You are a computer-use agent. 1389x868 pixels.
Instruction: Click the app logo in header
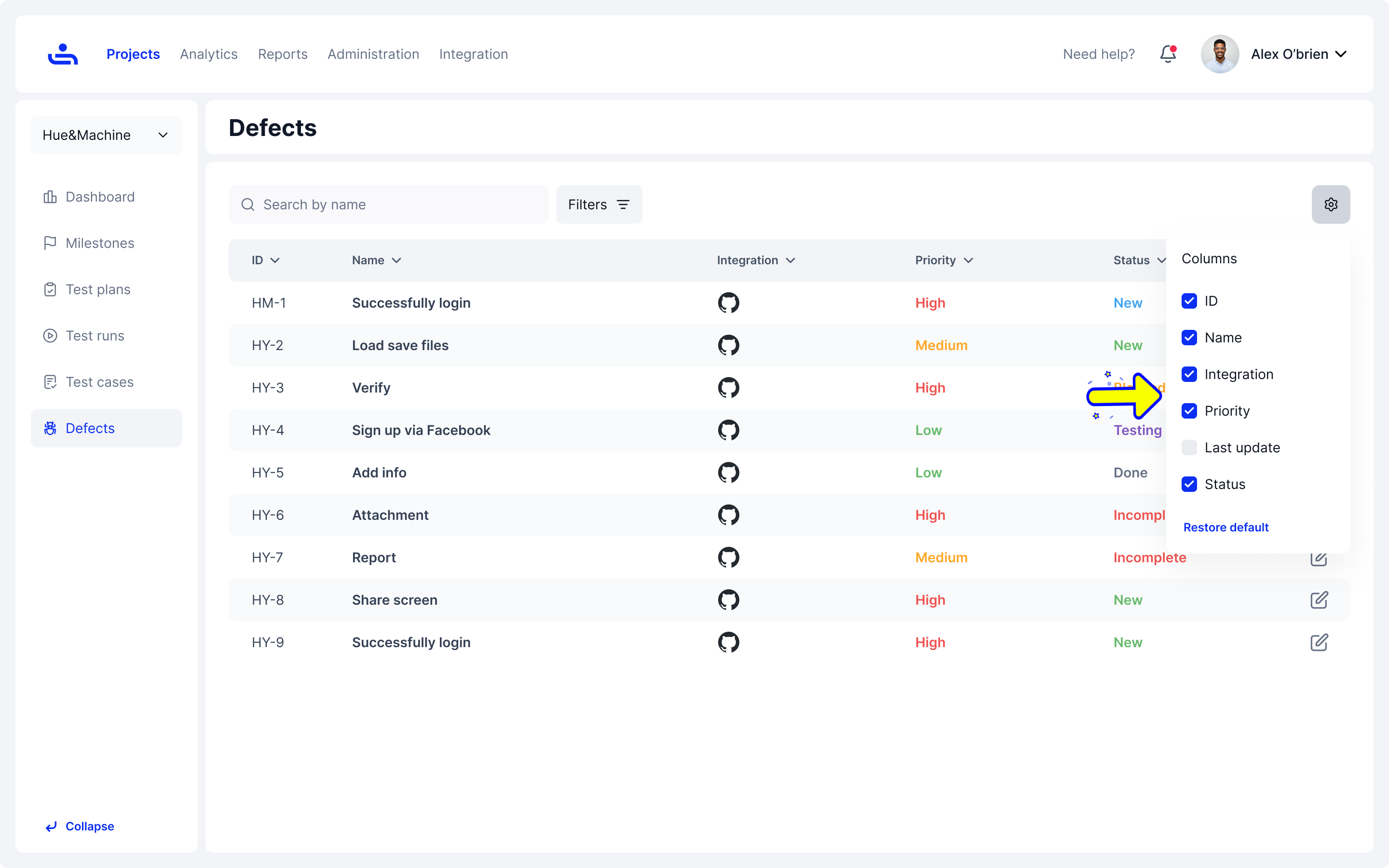(x=63, y=54)
